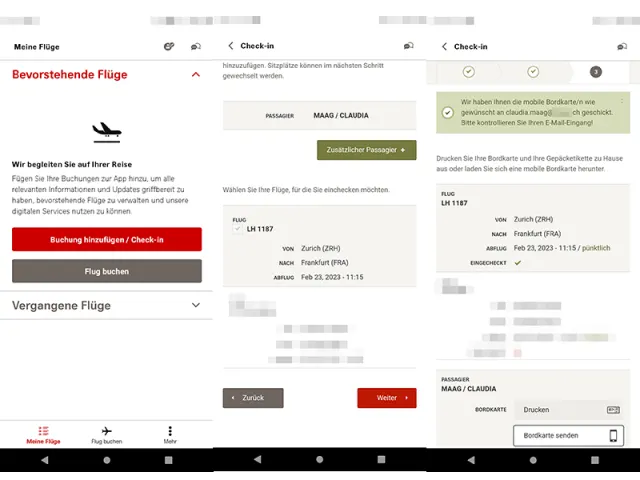
Task: Tap the green pünktlich status text
Action: coord(596,248)
